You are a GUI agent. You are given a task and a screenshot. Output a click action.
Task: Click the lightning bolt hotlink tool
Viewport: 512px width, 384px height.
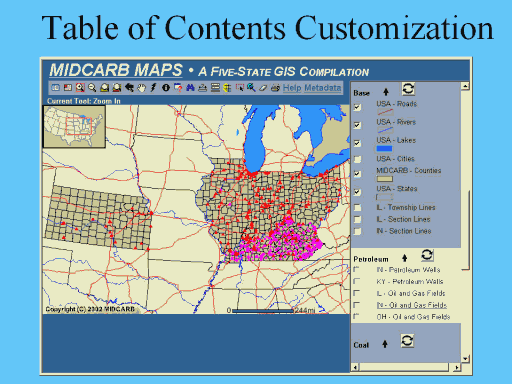153,88
